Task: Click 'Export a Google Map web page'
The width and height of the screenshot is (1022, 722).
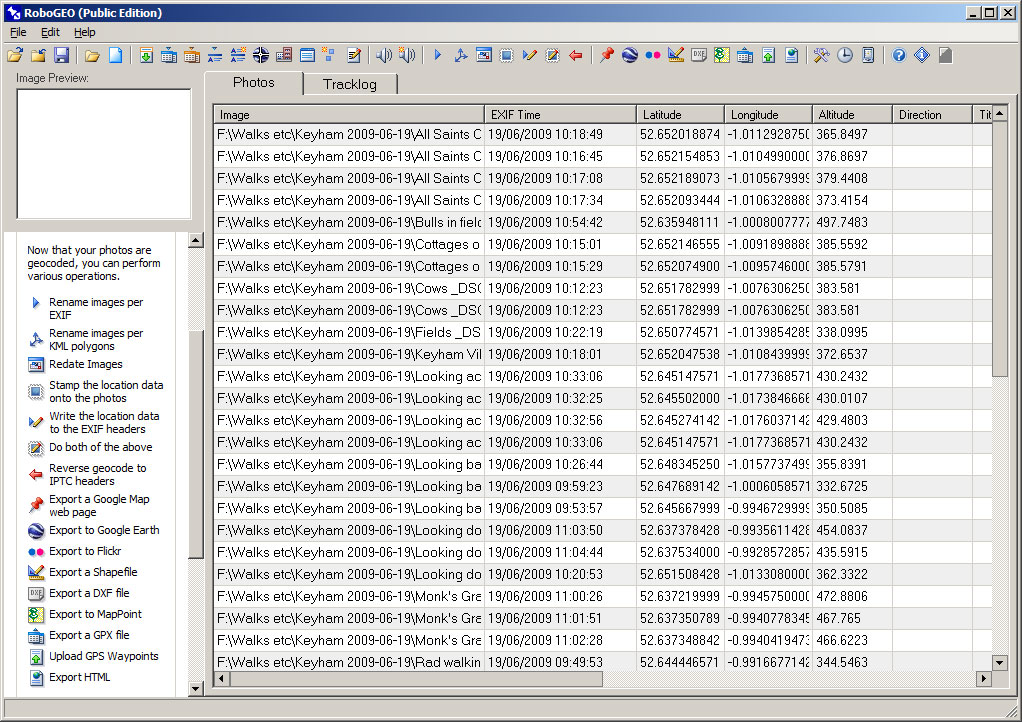Action: tap(99, 506)
